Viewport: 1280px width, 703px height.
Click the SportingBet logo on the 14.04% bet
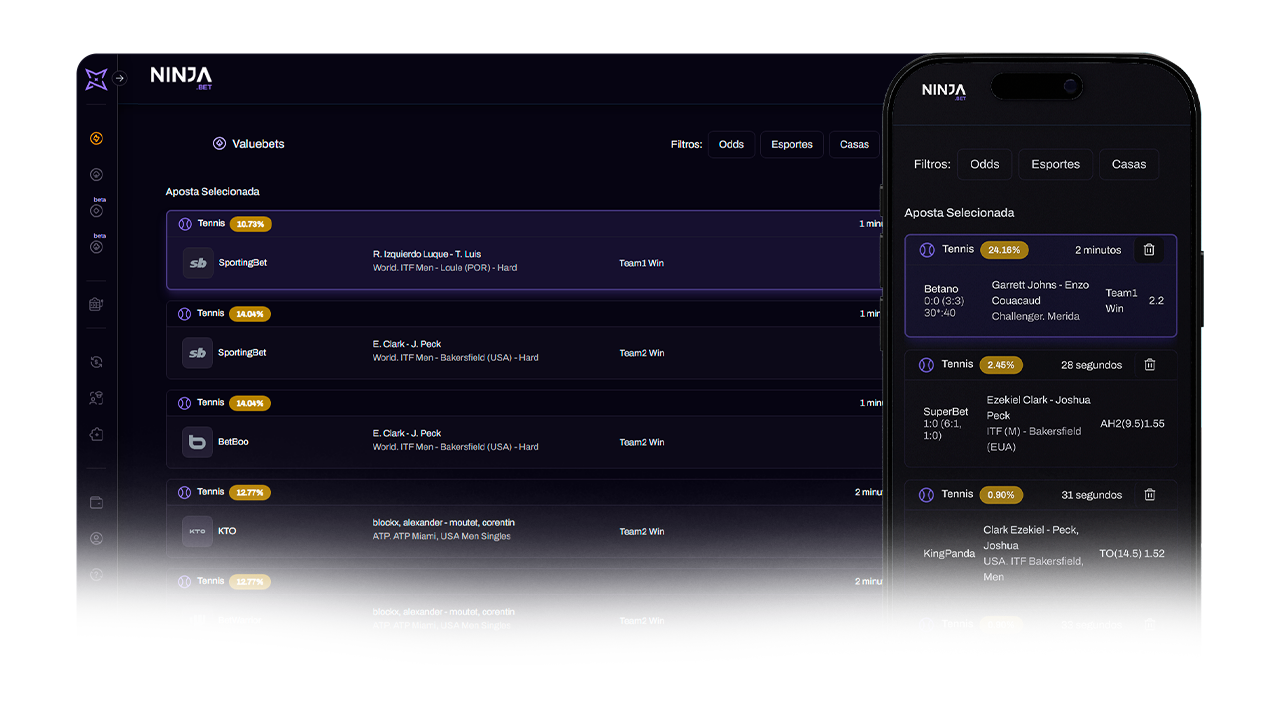[198, 353]
